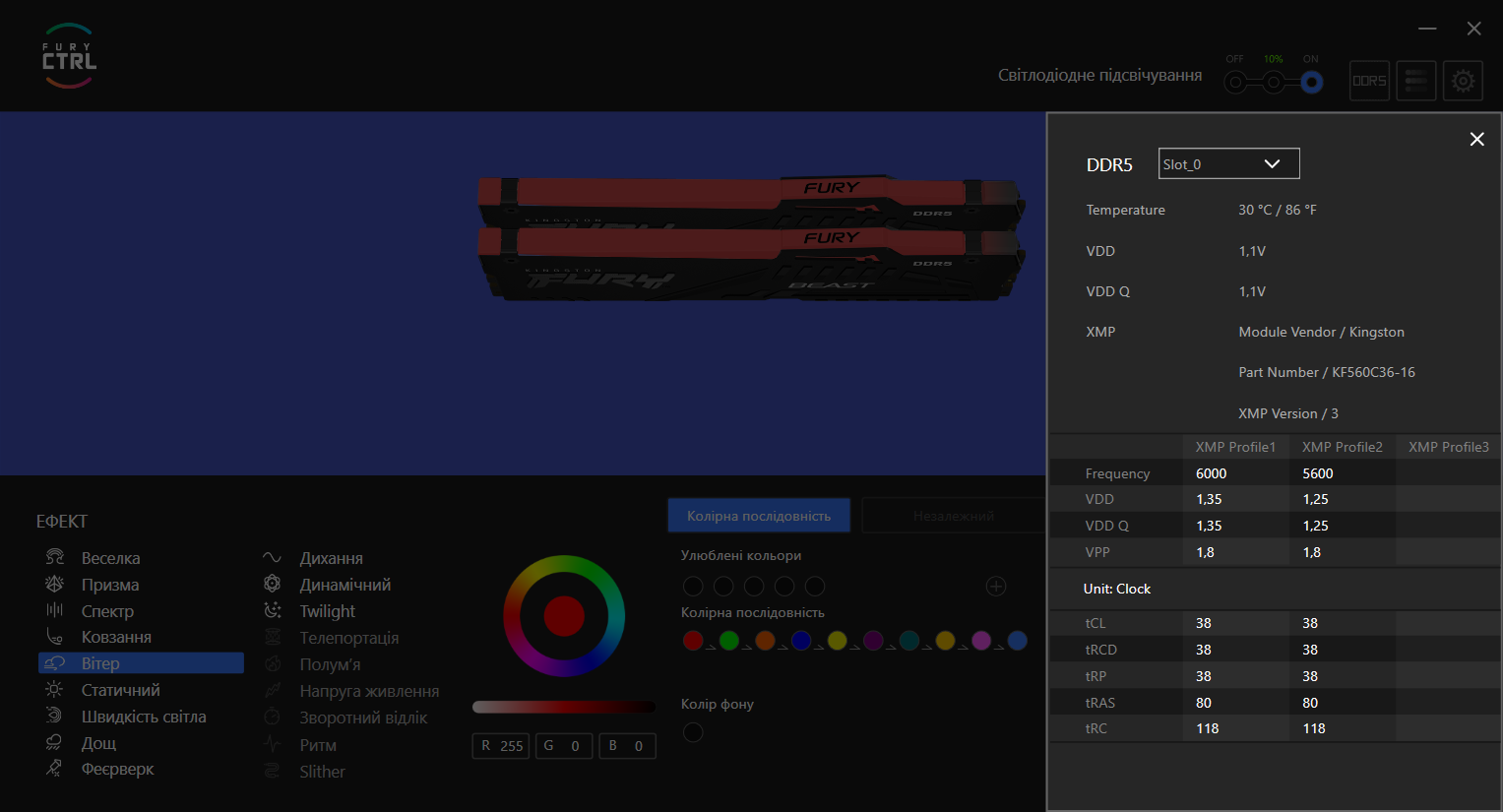Open the DDR5 info panel icon
1503x812 pixels.
coord(1369,81)
